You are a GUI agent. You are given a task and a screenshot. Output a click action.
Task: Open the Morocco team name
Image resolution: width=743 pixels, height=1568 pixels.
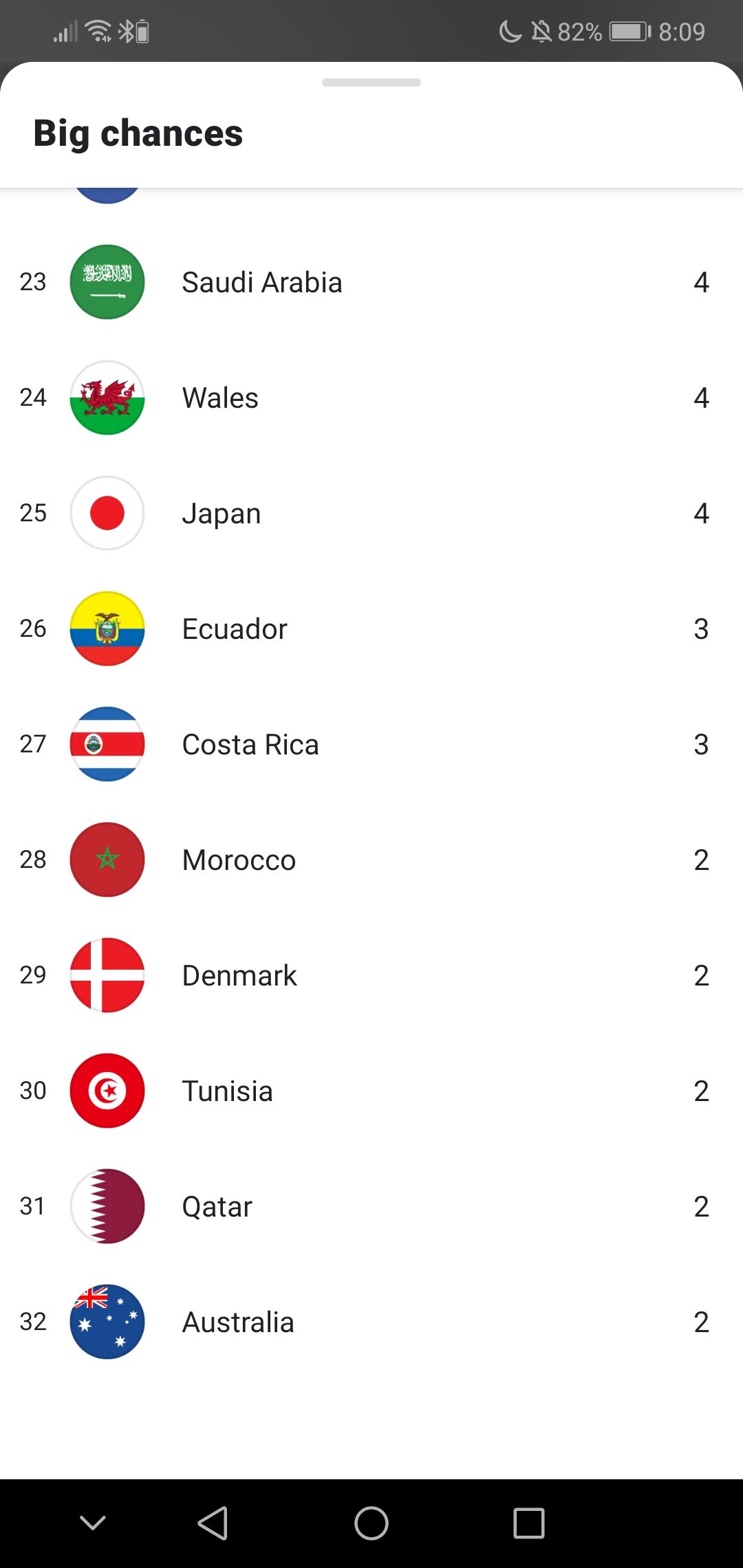click(239, 860)
